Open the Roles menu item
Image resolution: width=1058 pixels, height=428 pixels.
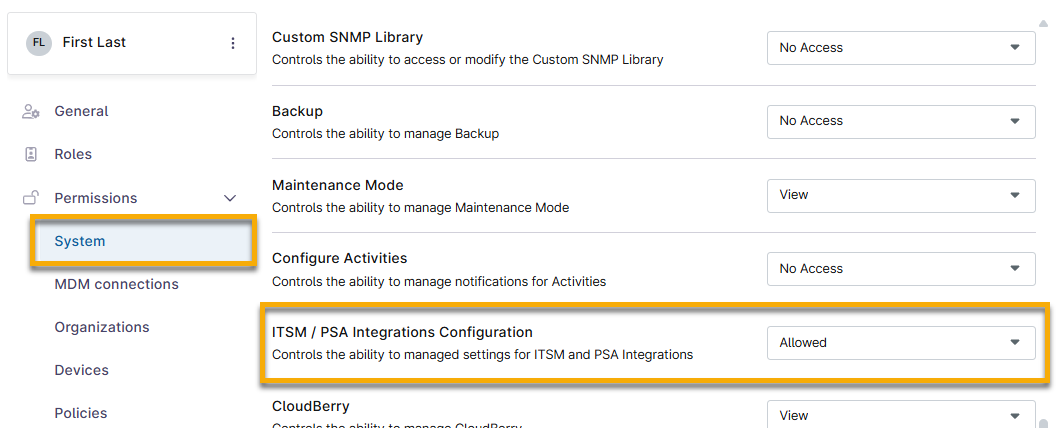(73, 155)
